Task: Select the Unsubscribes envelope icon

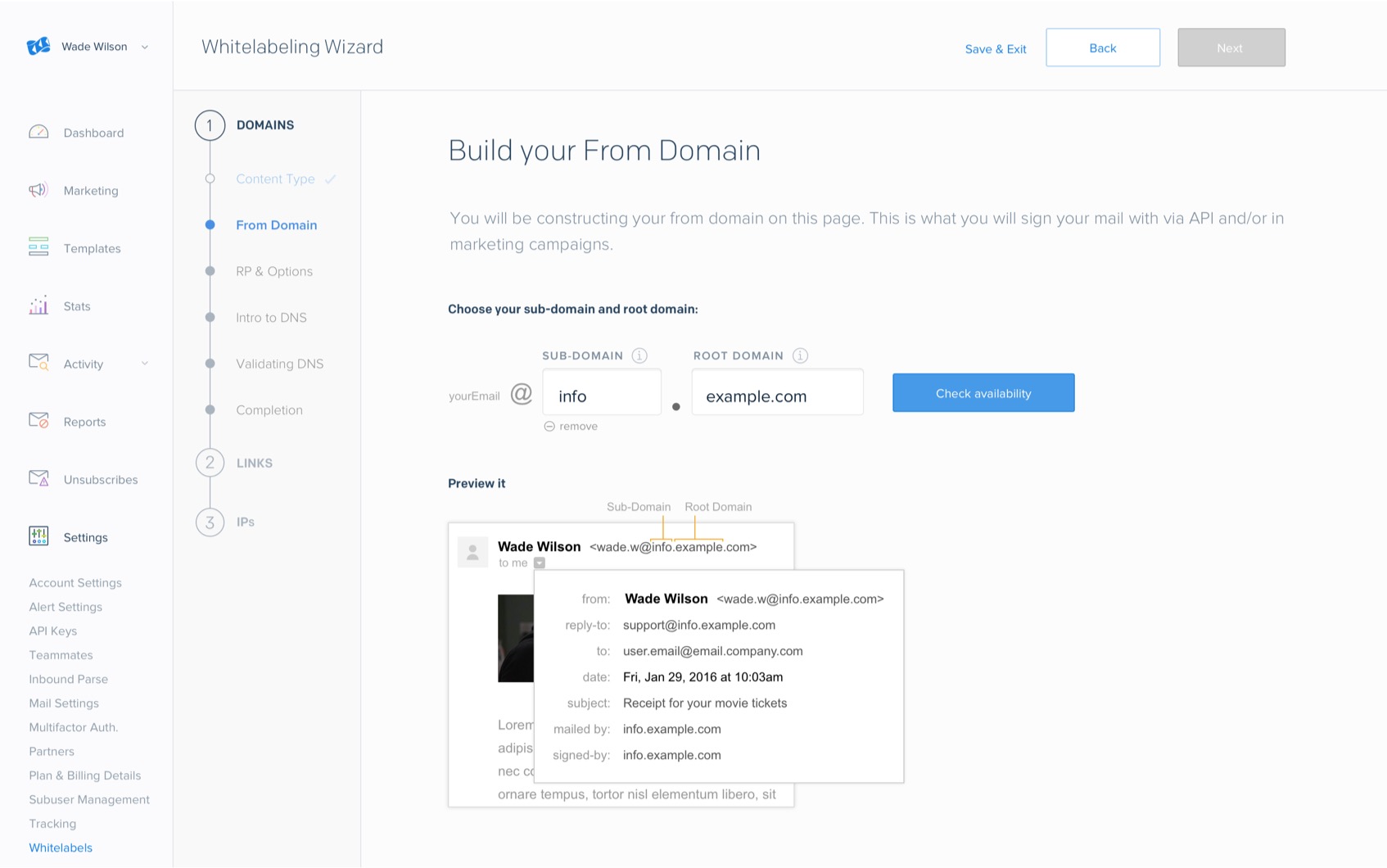Action: [x=38, y=478]
